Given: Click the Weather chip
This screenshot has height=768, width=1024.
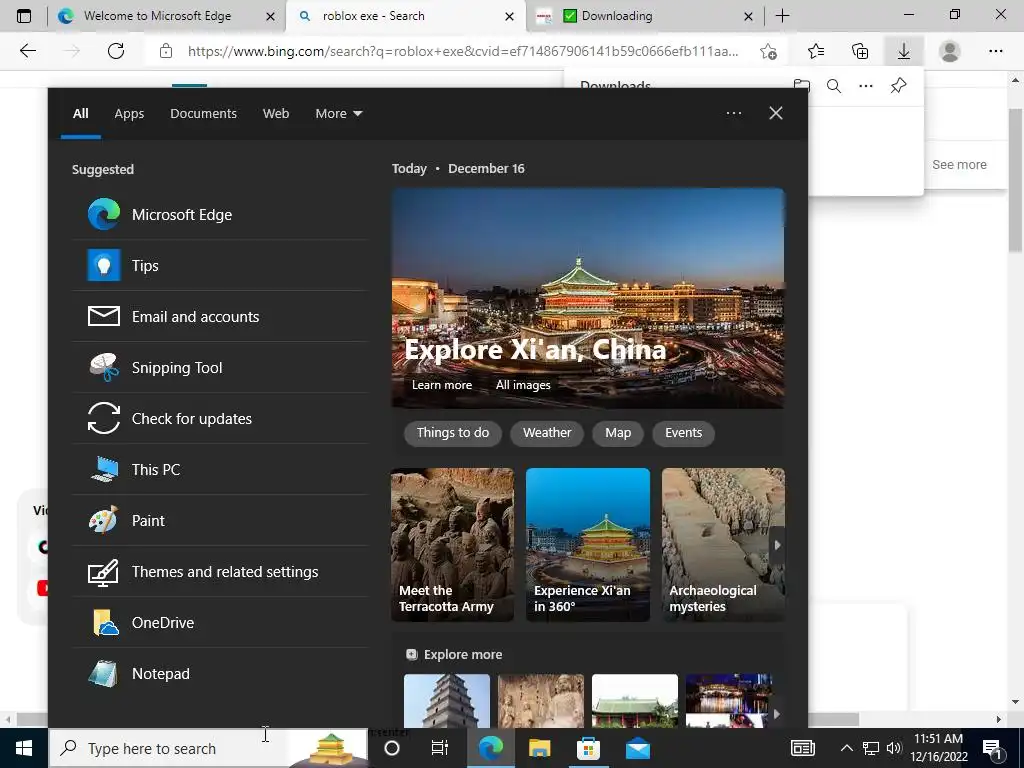Looking at the screenshot, I should (x=547, y=433).
